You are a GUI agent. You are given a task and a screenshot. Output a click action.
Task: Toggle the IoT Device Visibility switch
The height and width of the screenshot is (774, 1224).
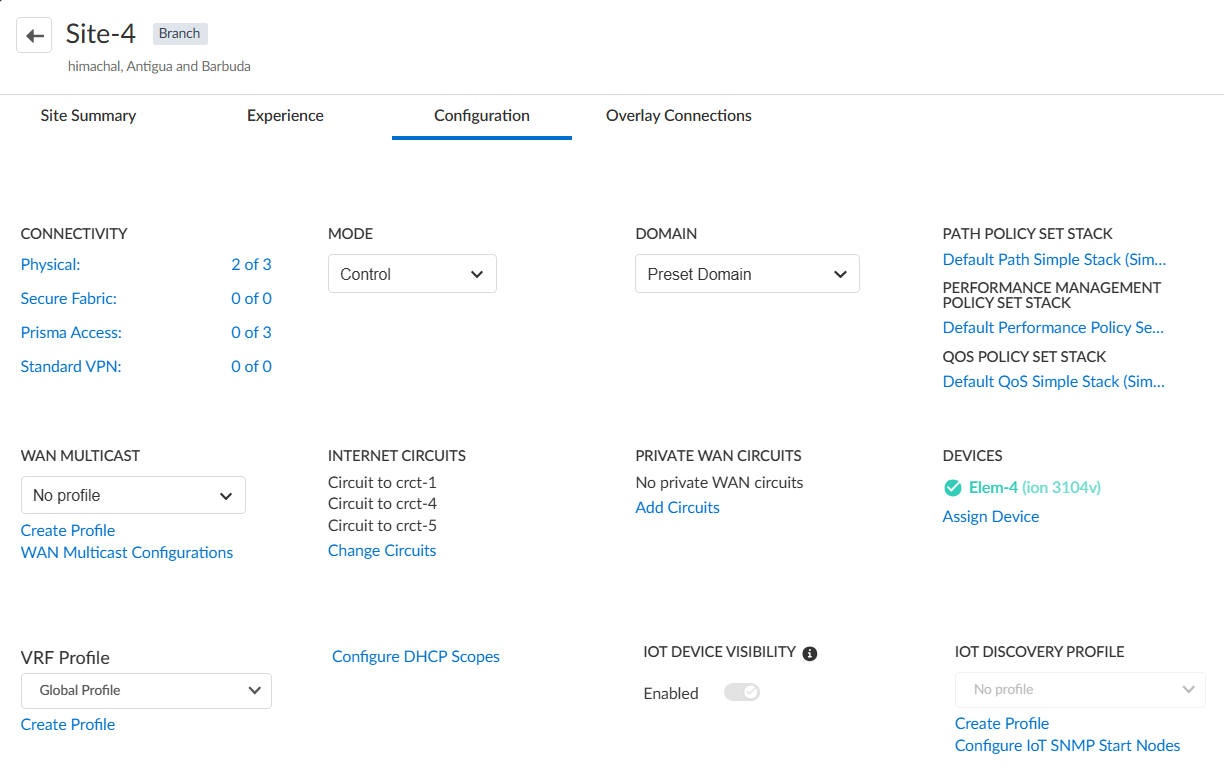[742, 692]
